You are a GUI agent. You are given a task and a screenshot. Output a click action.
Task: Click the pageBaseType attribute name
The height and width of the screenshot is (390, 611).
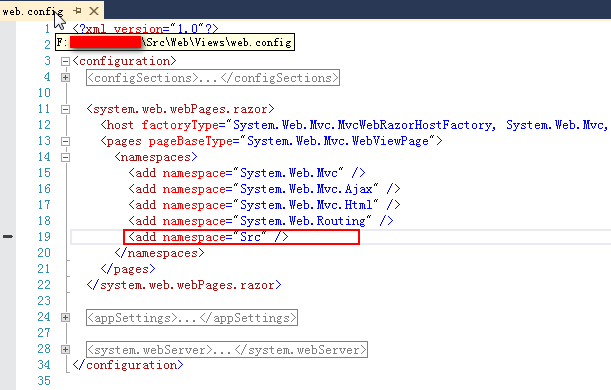(x=191, y=141)
